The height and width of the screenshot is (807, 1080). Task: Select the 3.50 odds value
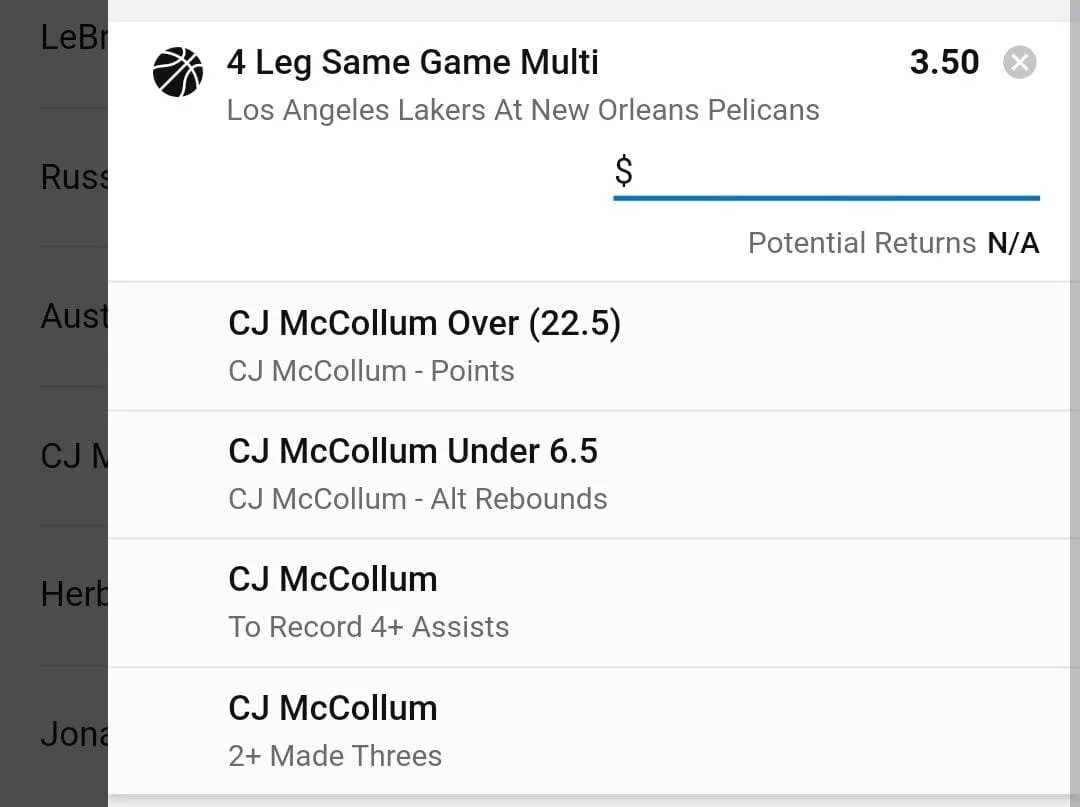[x=943, y=62]
